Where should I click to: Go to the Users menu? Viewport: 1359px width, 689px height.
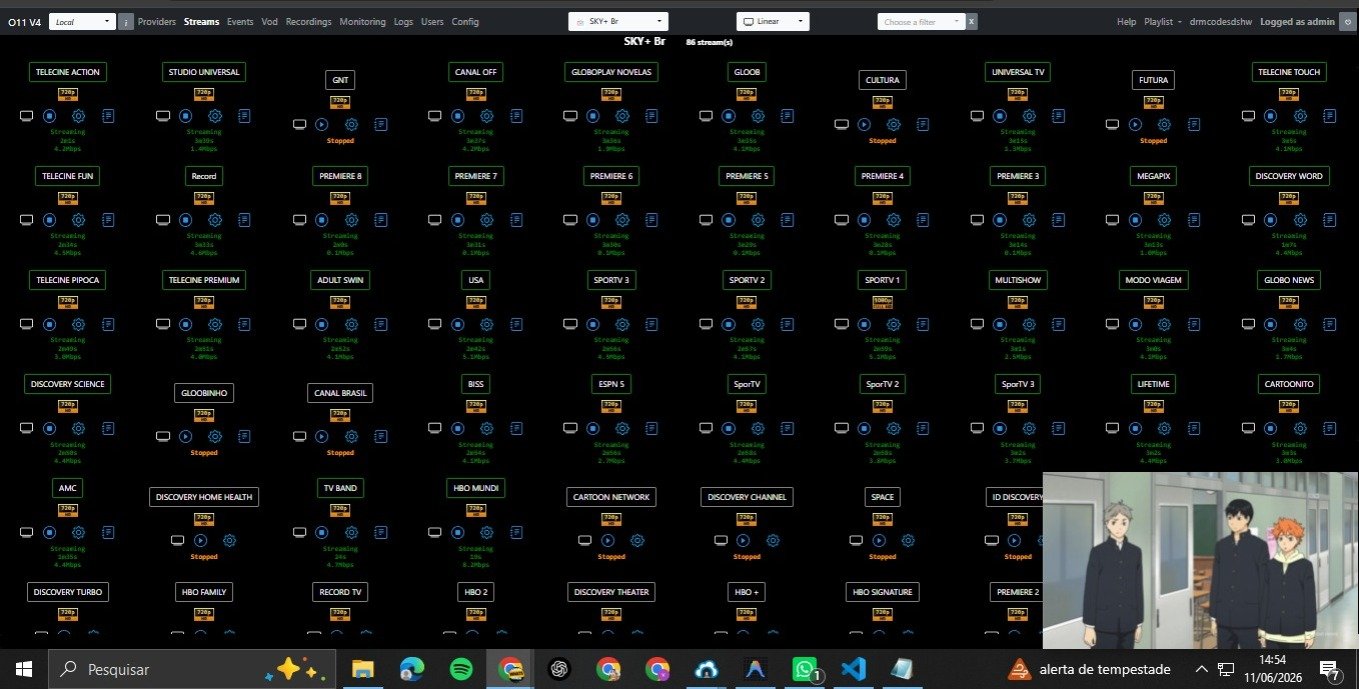point(432,21)
